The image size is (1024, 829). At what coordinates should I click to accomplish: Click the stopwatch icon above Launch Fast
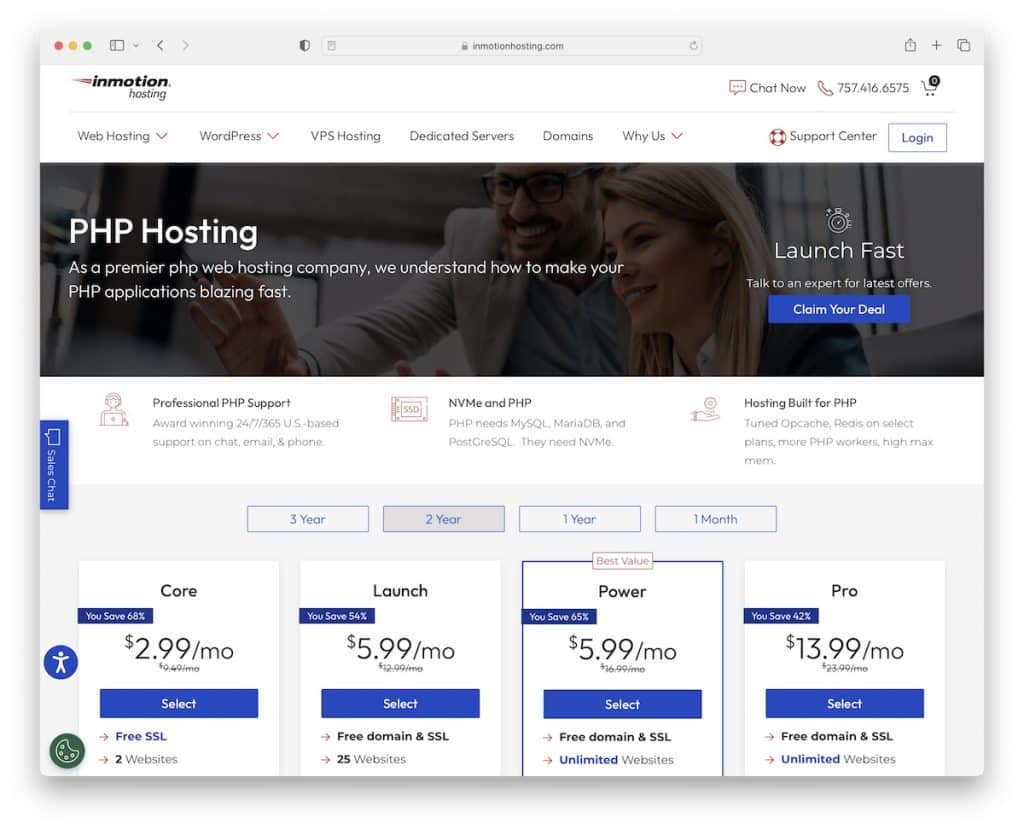pos(839,220)
